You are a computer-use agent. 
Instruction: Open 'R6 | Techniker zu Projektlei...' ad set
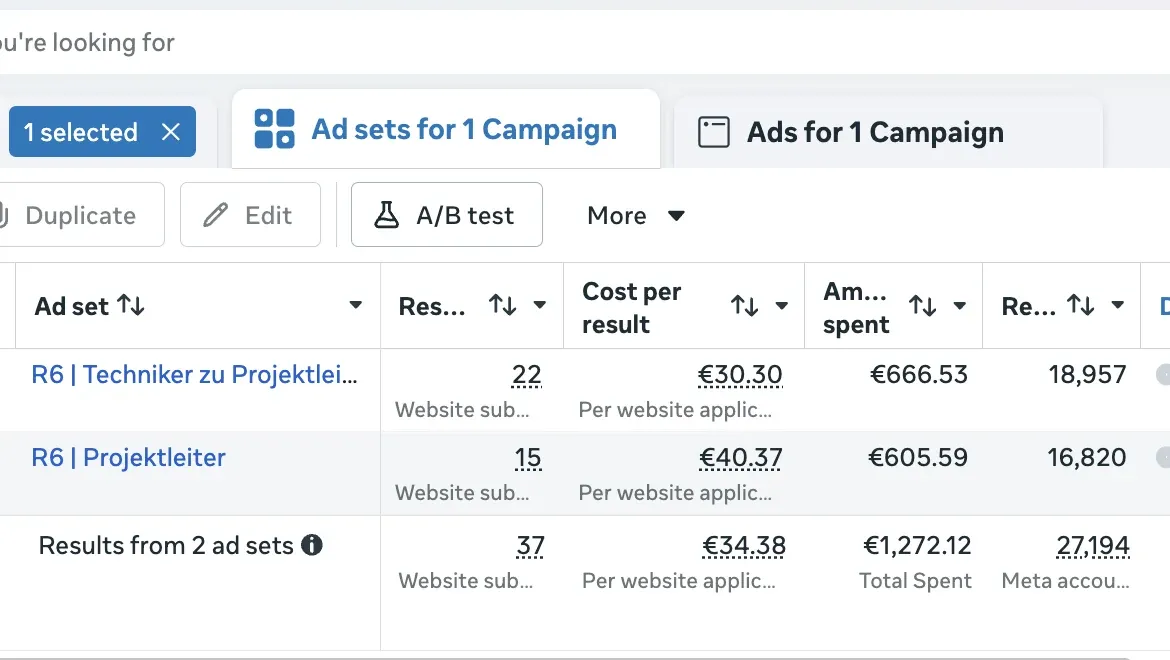pyautogui.click(x=194, y=374)
